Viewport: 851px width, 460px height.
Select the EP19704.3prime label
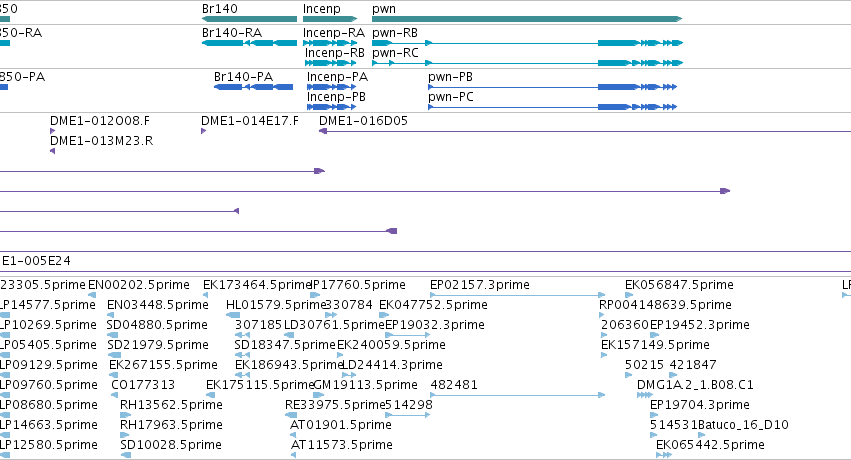click(700, 405)
